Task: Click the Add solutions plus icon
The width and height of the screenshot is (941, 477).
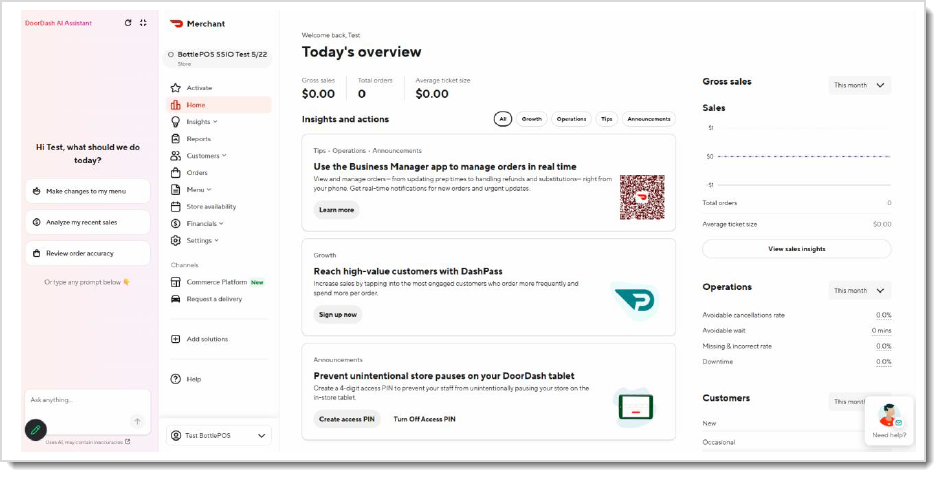Action: 175,339
